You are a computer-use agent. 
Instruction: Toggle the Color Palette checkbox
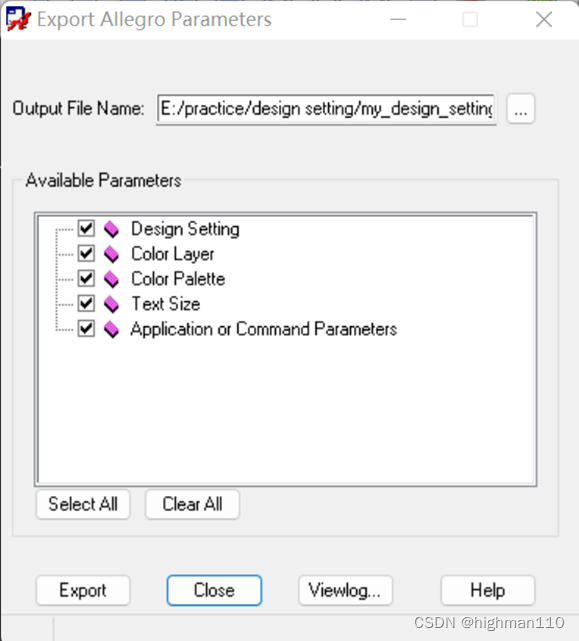point(86,278)
